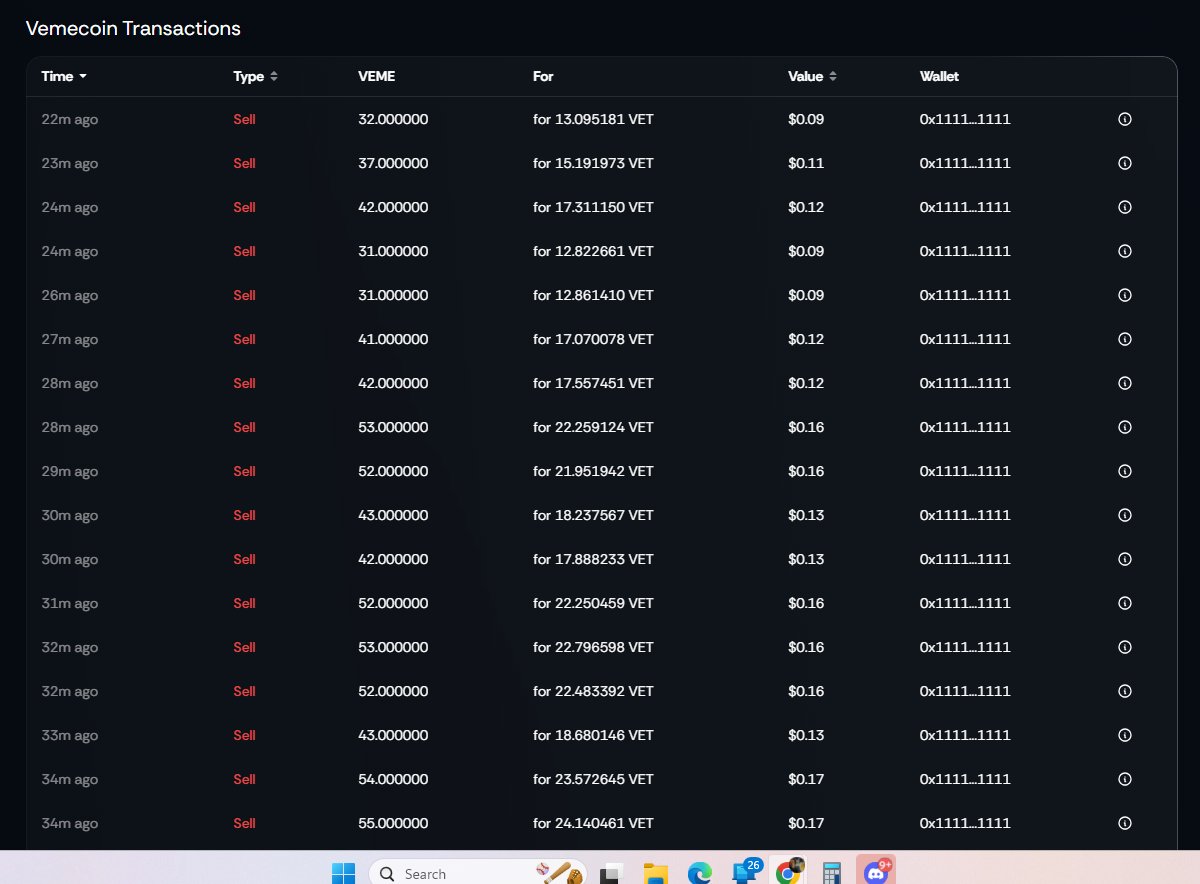The image size is (1200, 884).
Task: Select the 27m ago timestamp
Action: click(x=70, y=340)
